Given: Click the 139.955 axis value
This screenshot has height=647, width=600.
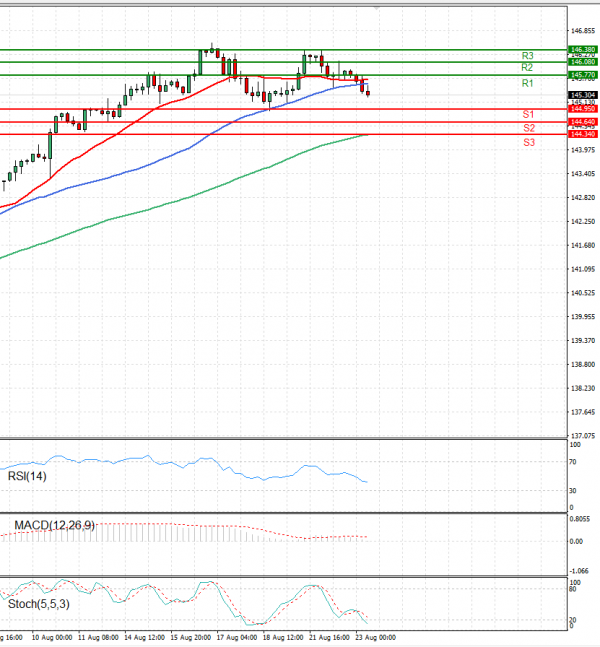Looking at the screenshot, I should pyautogui.click(x=583, y=316).
